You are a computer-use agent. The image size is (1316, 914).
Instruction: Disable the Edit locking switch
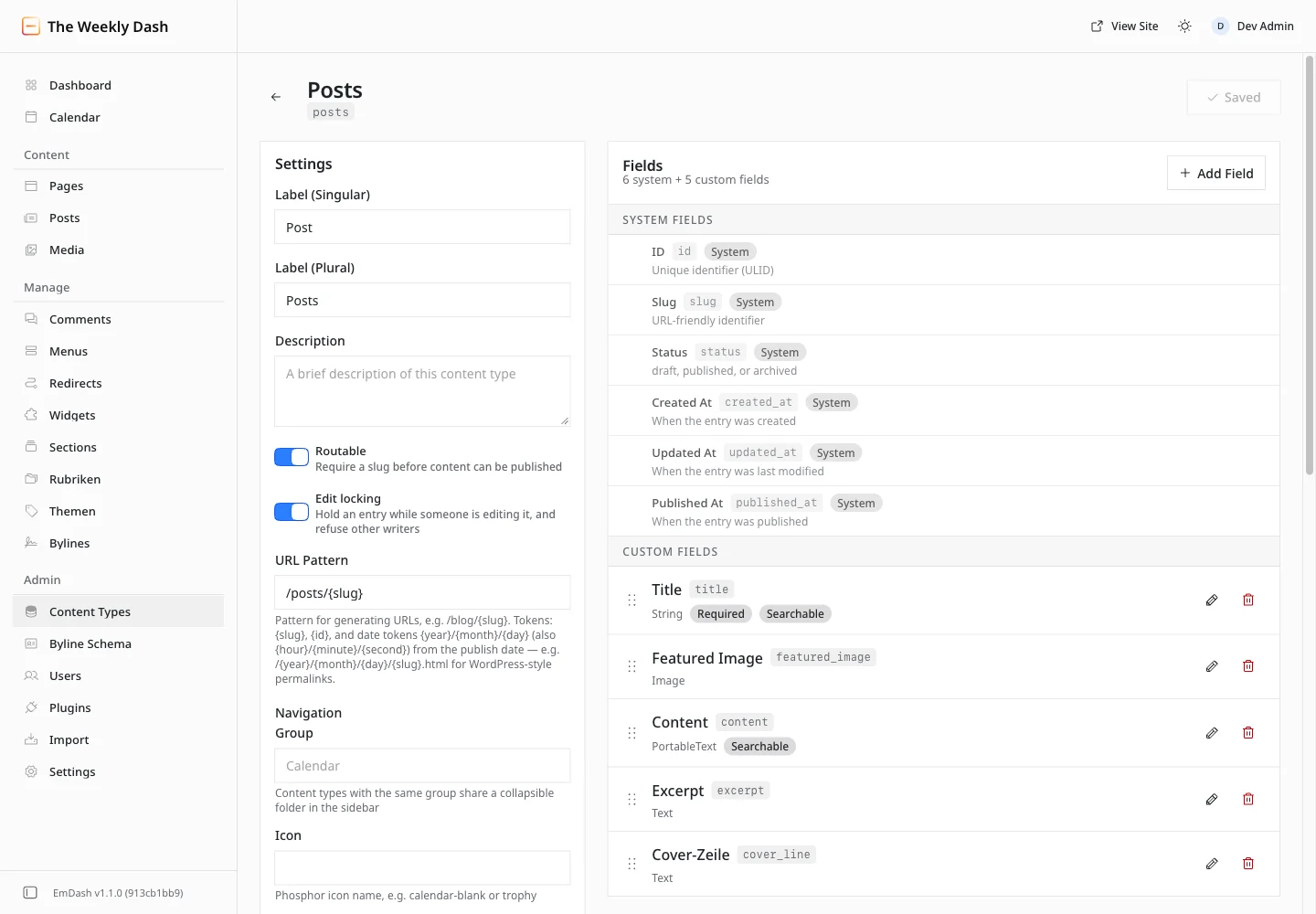[x=292, y=512]
